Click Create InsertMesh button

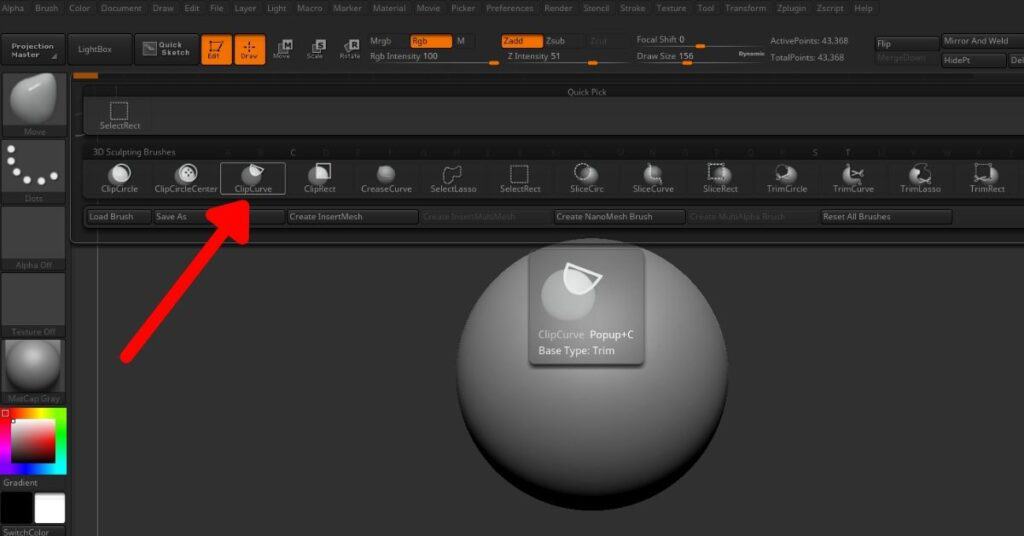[353, 217]
